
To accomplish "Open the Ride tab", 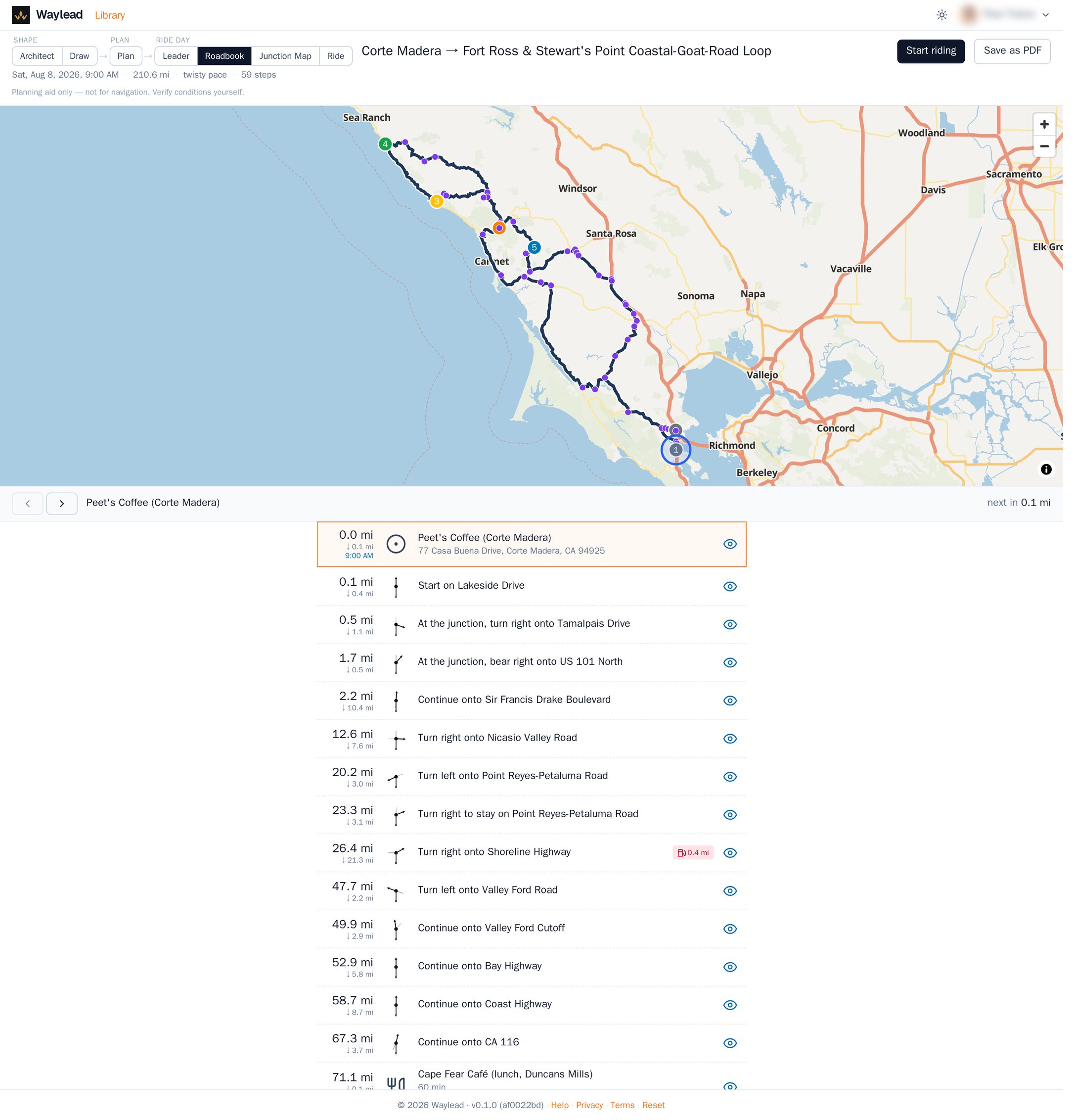I will 336,56.
